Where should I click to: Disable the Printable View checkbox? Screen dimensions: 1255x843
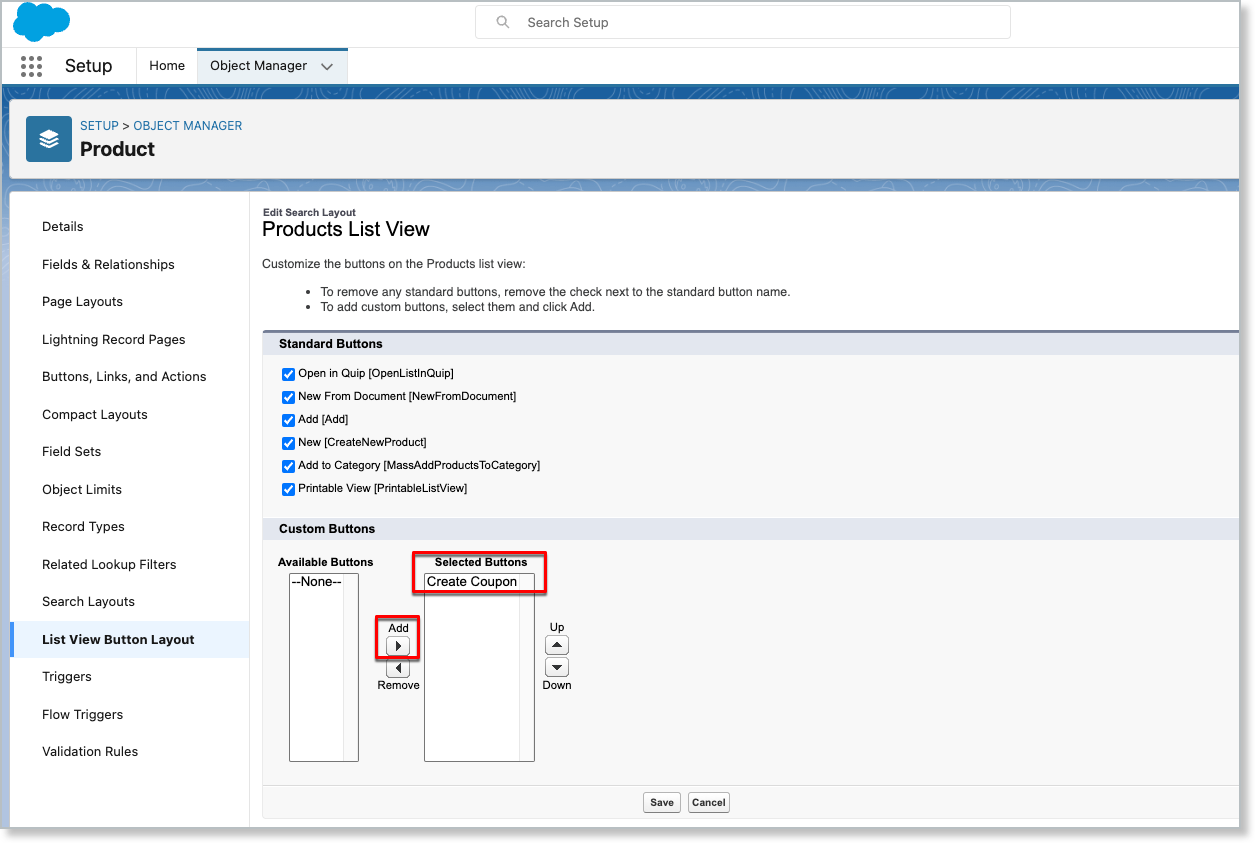[x=289, y=489]
